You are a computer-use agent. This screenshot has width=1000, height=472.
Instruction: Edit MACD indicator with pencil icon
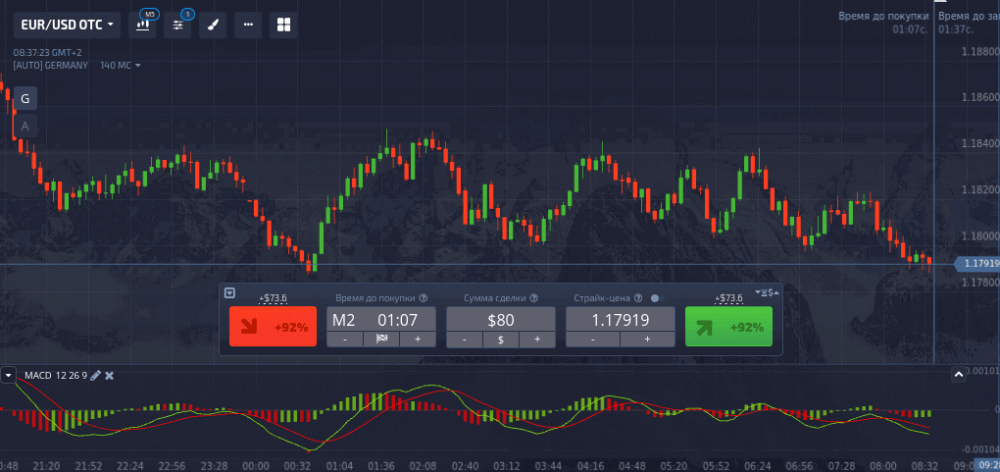click(x=95, y=375)
